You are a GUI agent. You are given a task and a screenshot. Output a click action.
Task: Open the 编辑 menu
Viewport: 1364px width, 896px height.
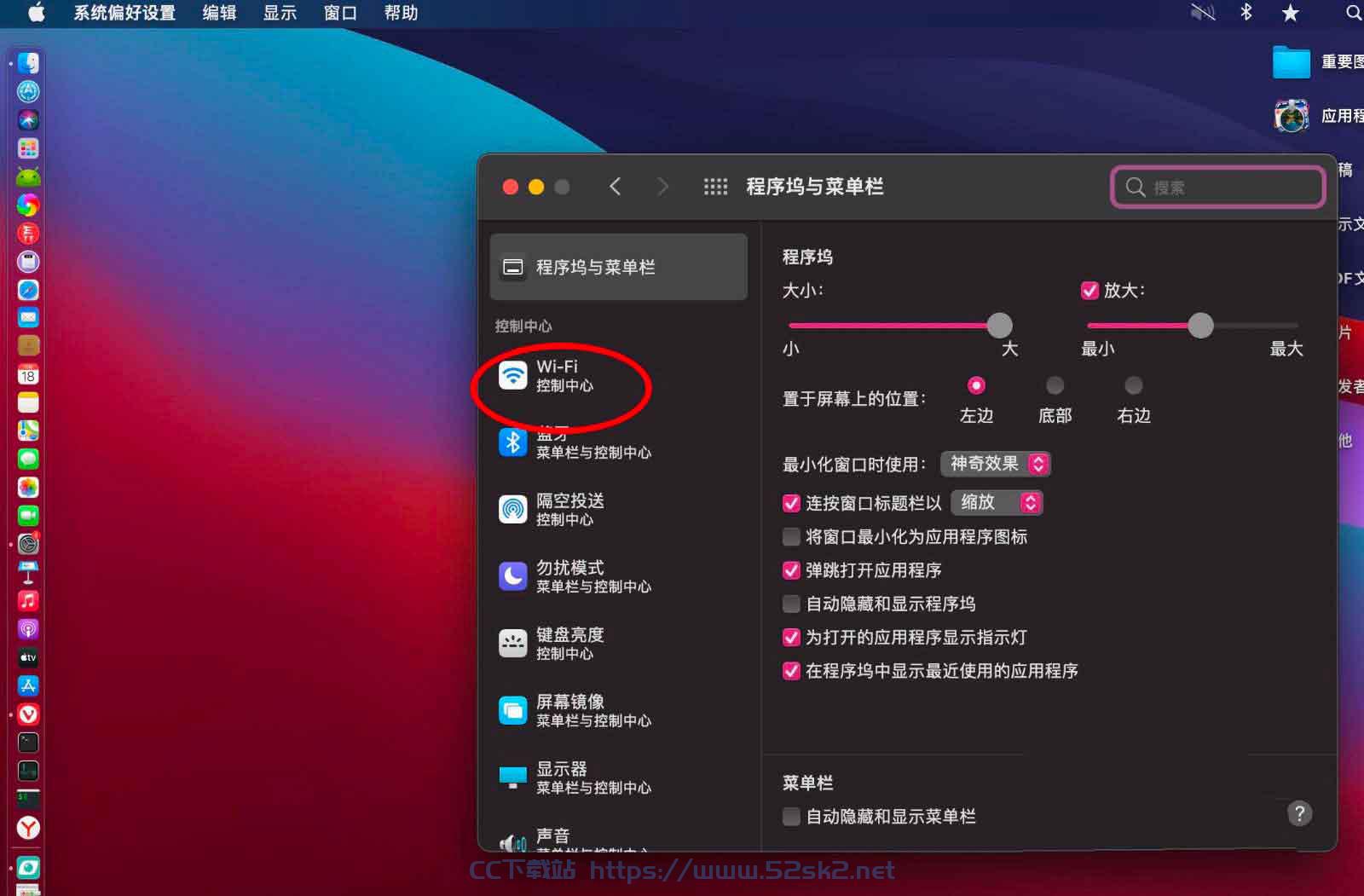pyautogui.click(x=219, y=13)
